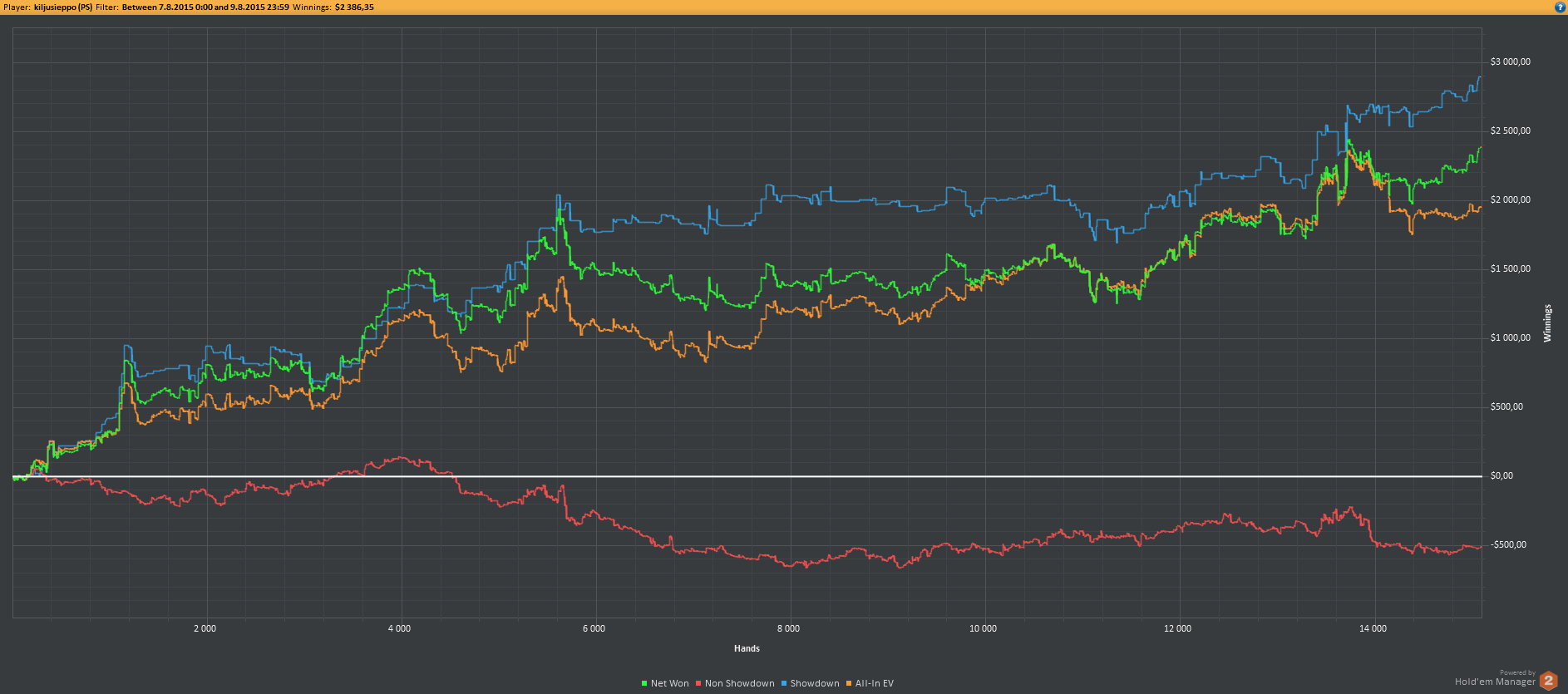Click the $1 000,00 axis label
The width and height of the screenshot is (1568, 694).
coord(1510,337)
